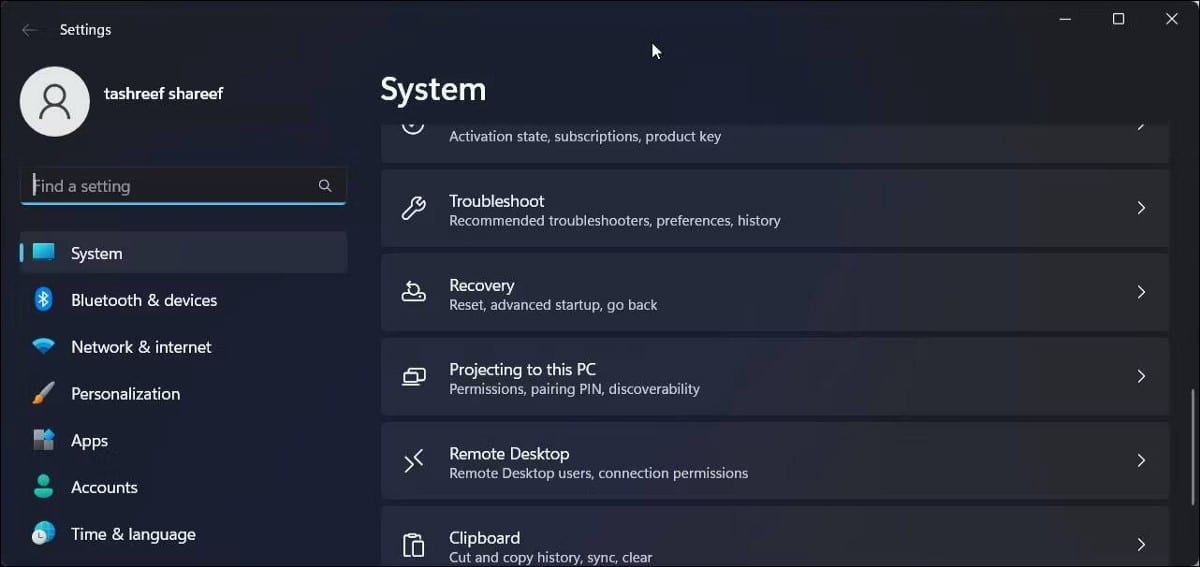
Task: Click the search magnifier icon
Action: pos(325,185)
